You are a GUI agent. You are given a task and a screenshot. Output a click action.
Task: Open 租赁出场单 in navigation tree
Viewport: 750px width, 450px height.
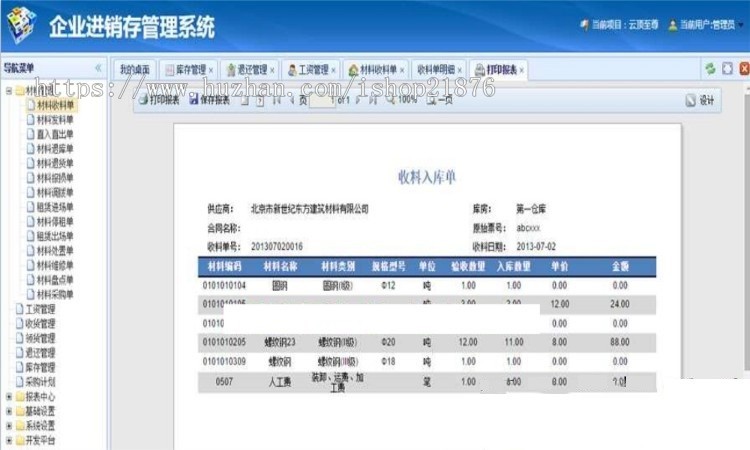(55, 236)
